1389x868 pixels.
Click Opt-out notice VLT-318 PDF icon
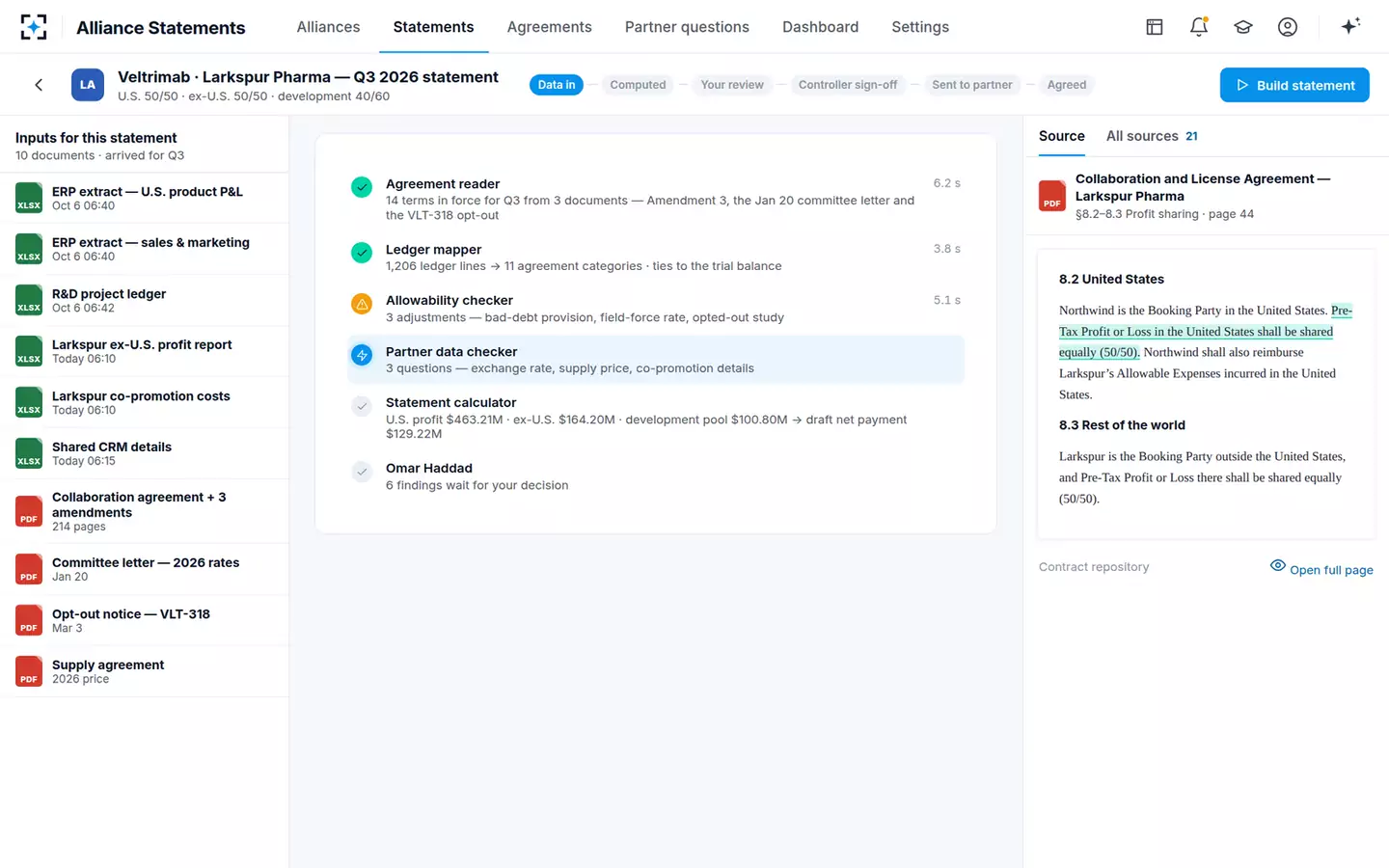pyautogui.click(x=29, y=620)
